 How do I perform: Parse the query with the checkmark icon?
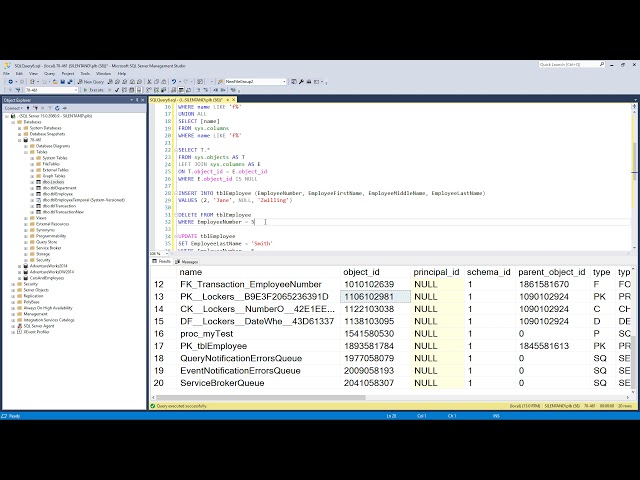pos(117,90)
